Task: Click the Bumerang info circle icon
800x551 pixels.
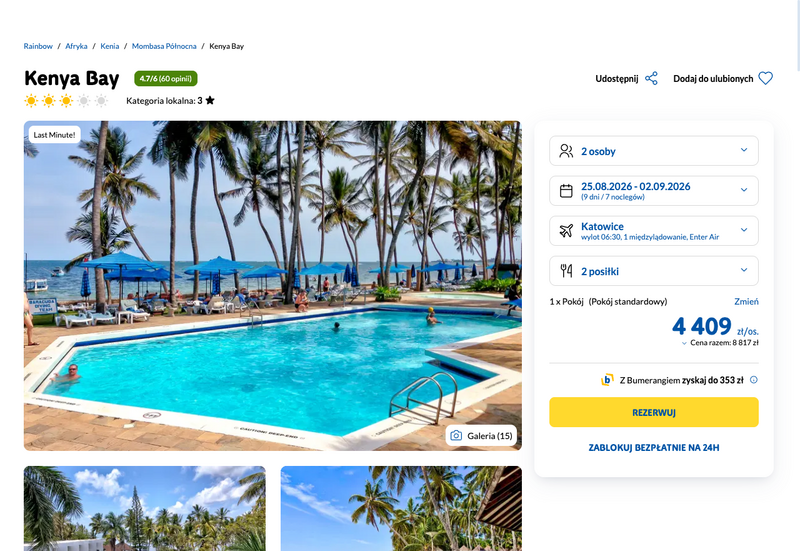Action: 754,380
